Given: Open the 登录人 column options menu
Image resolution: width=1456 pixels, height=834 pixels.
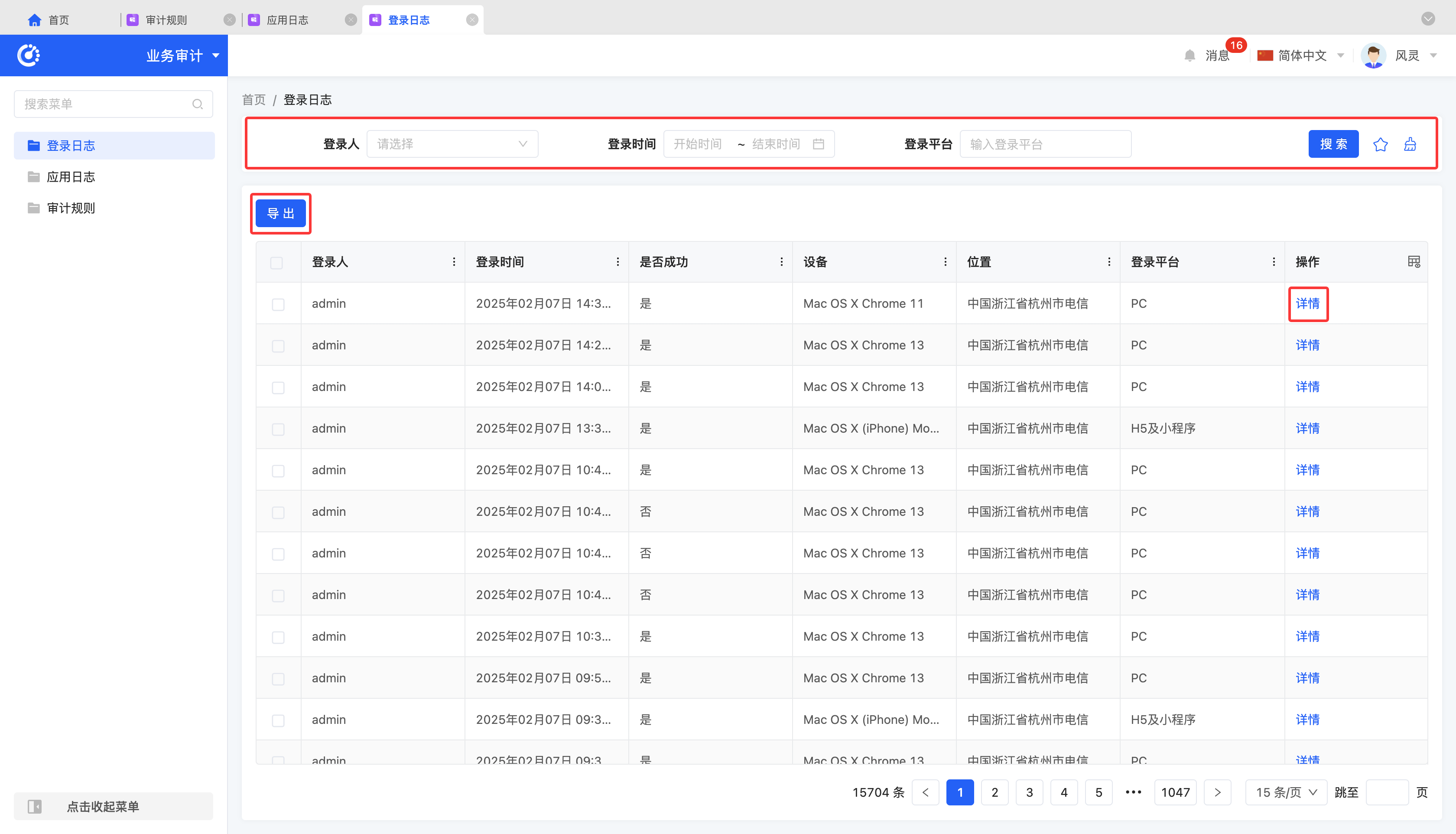Looking at the screenshot, I should (x=454, y=262).
